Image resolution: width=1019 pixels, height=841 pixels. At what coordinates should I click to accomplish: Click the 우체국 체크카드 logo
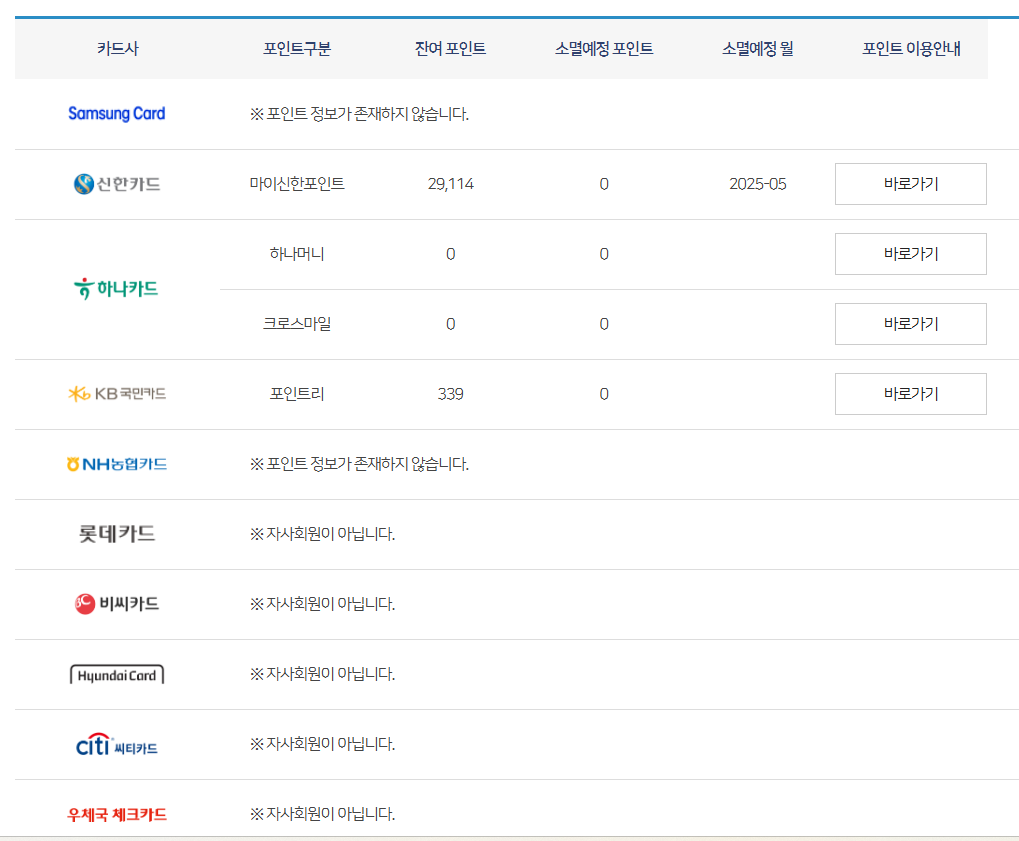(x=117, y=814)
